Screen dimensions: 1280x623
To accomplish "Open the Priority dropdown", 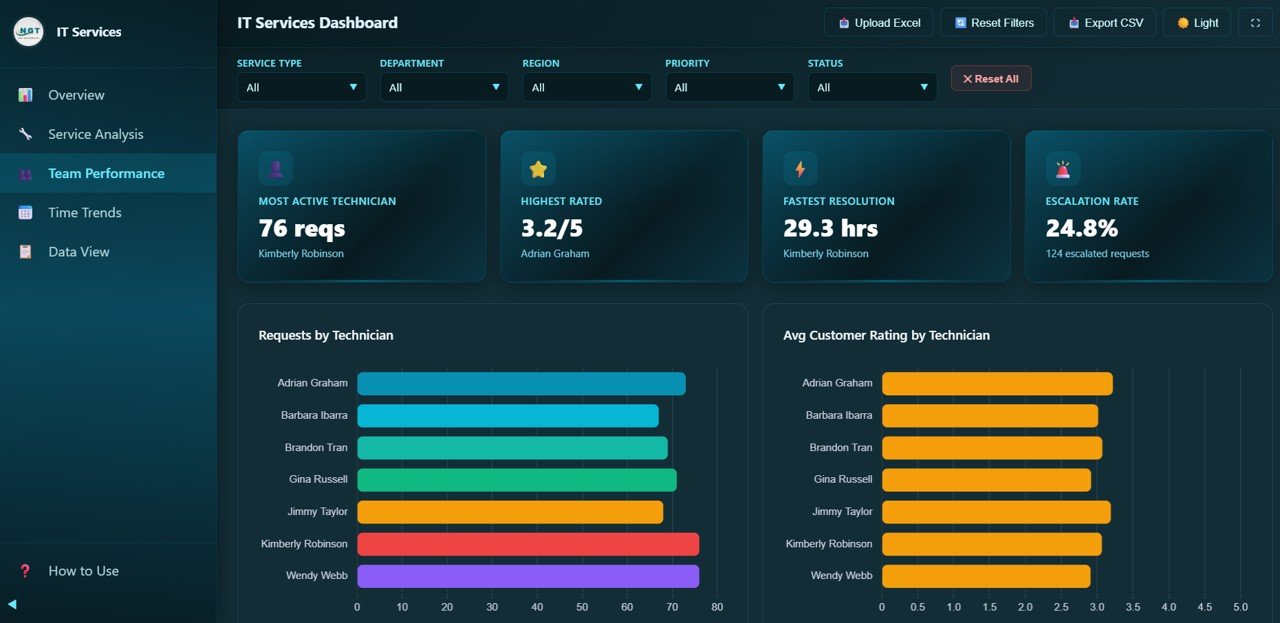I will click(729, 87).
